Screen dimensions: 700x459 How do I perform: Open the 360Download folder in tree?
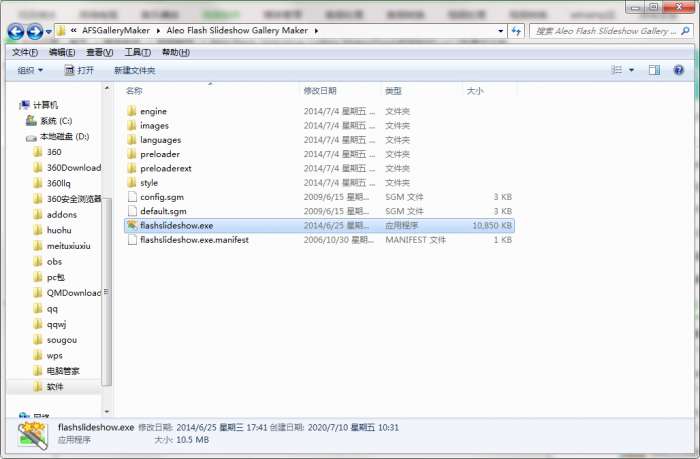pos(73,168)
